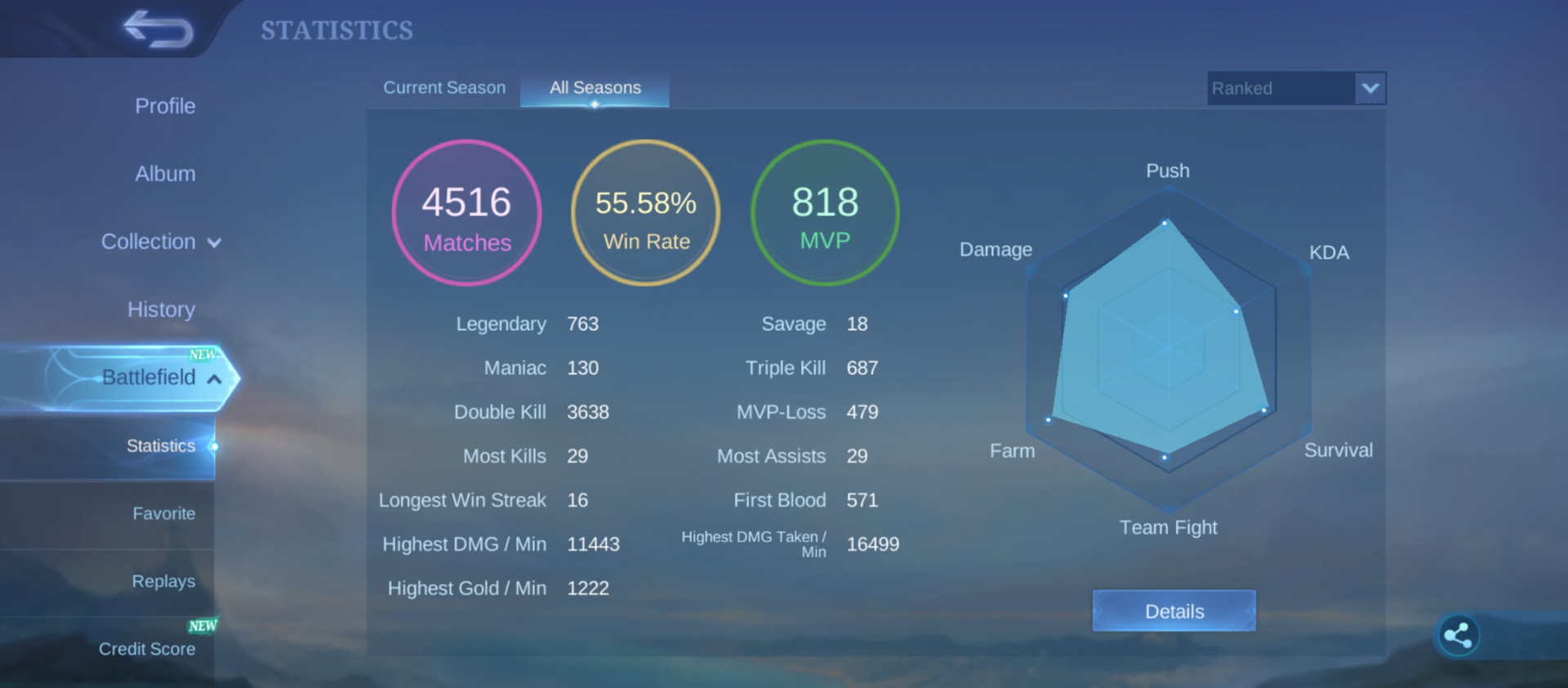Click the STATISTICS page title

click(337, 30)
